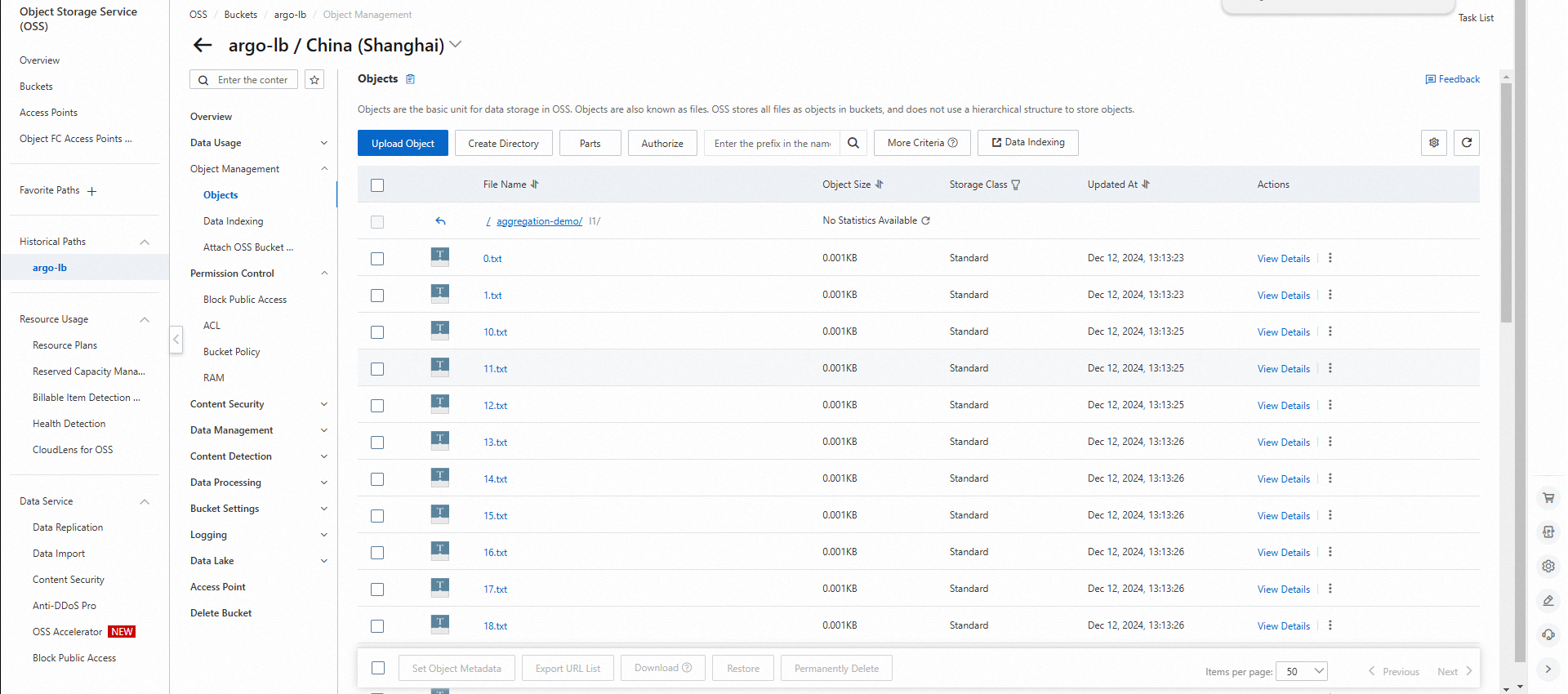Toggle the select-all checkbox in bottom action bar
The height and width of the screenshot is (694, 1568).
(x=378, y=668)
